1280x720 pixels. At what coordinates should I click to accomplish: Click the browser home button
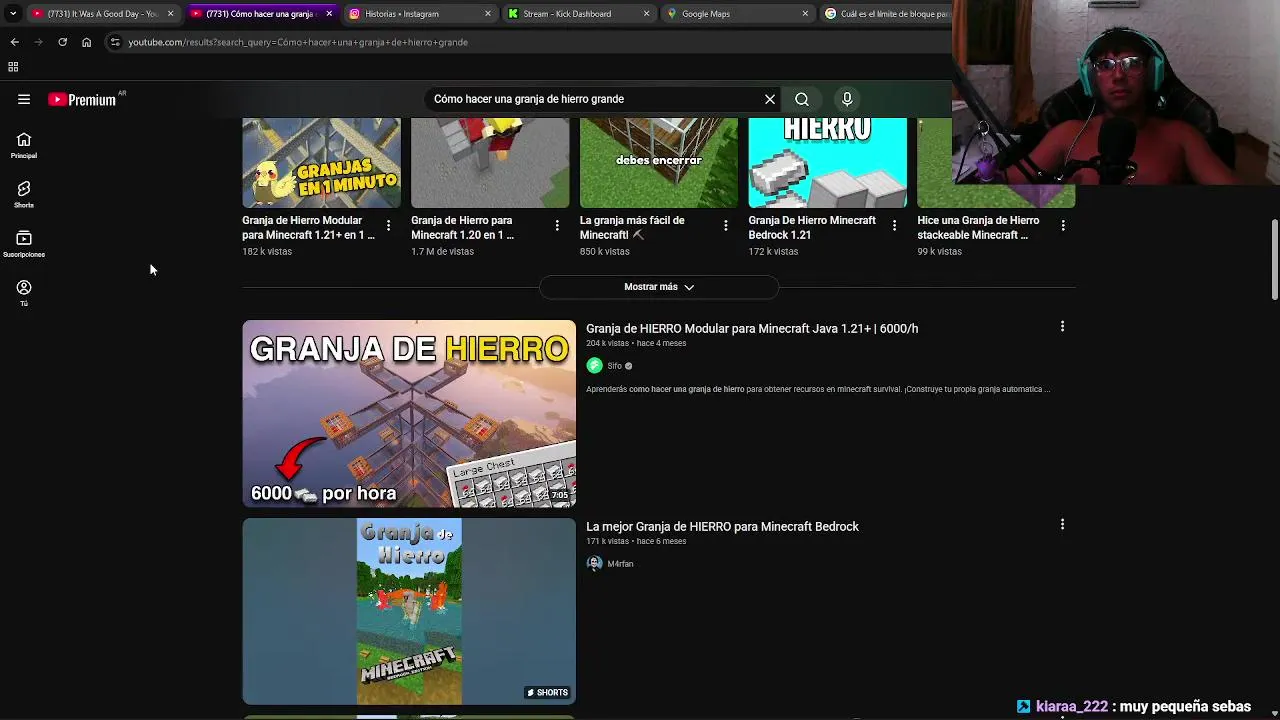tap(86, 42)
